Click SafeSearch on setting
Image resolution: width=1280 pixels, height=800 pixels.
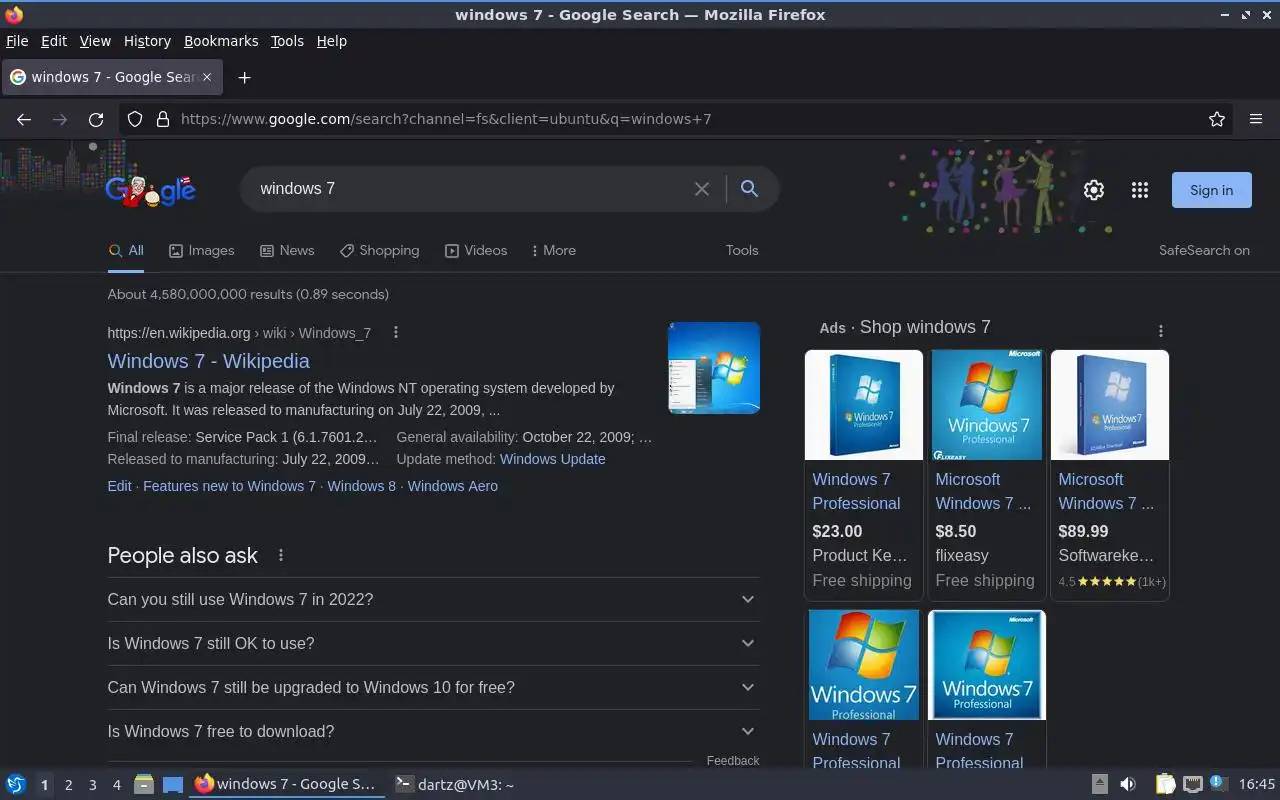point(1204,251)
